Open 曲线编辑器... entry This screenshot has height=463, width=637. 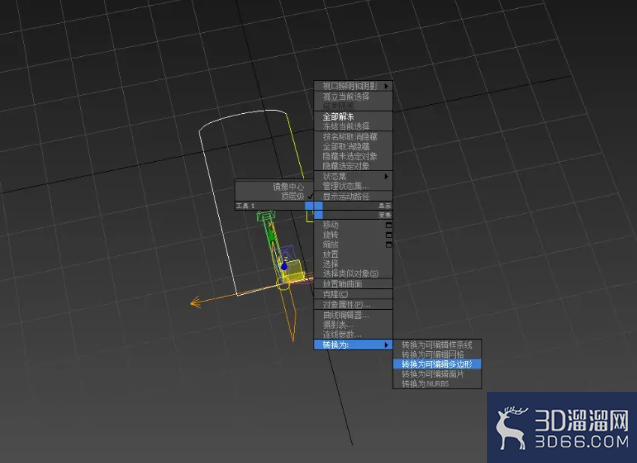353,315
